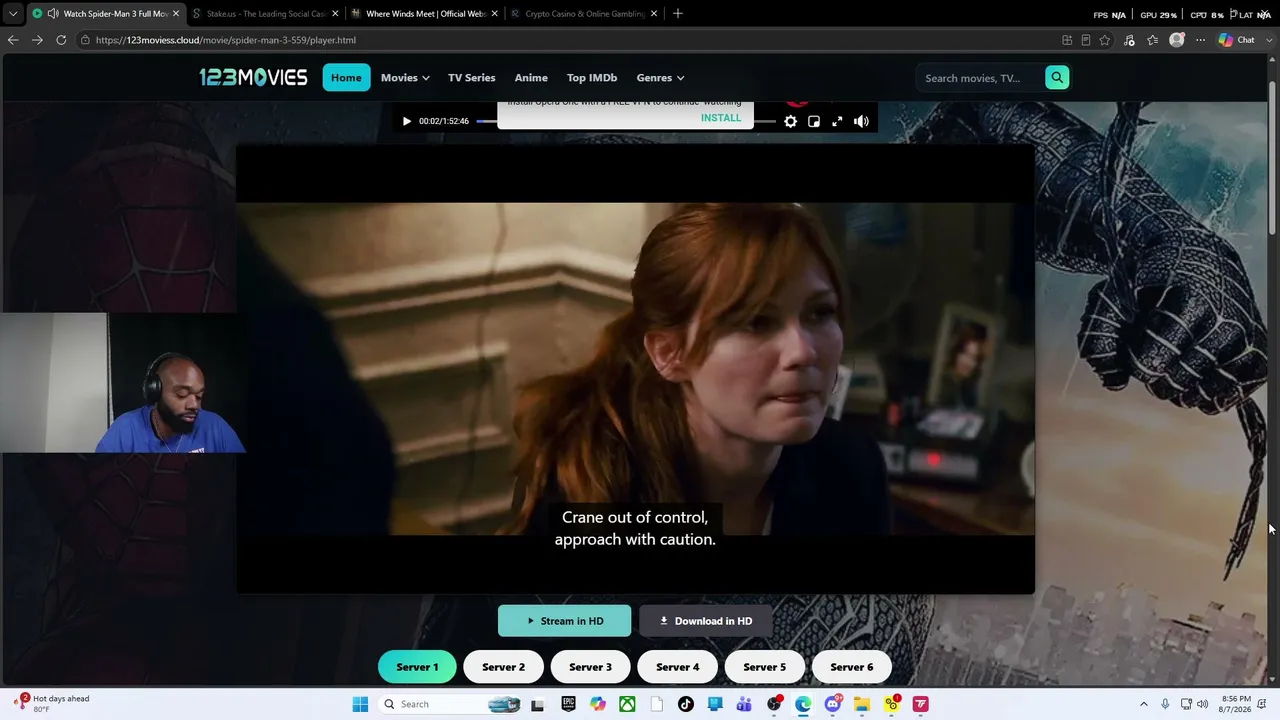This screenshot has width=1280, height=720.
Task: Click the Stream in HD button
Action: click(564, 621)
